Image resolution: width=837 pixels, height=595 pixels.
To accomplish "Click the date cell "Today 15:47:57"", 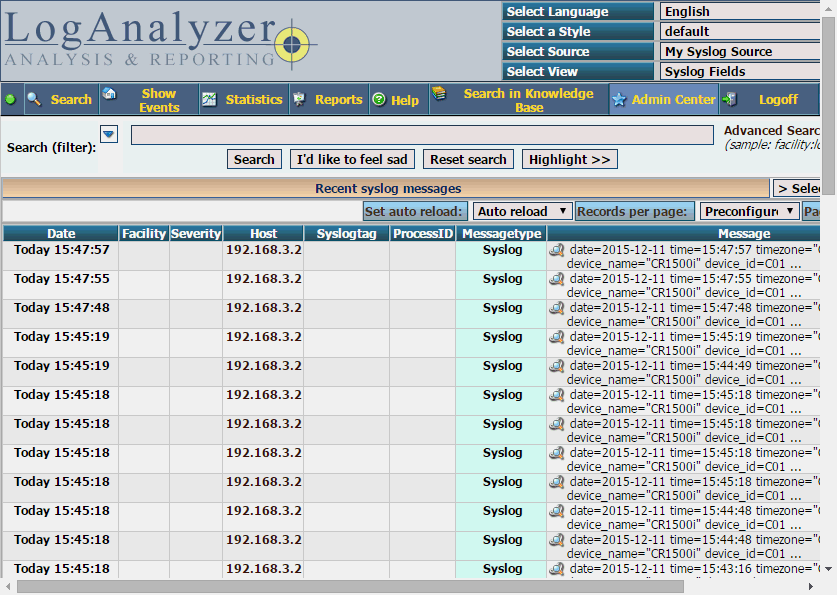I will click(61, 250).
